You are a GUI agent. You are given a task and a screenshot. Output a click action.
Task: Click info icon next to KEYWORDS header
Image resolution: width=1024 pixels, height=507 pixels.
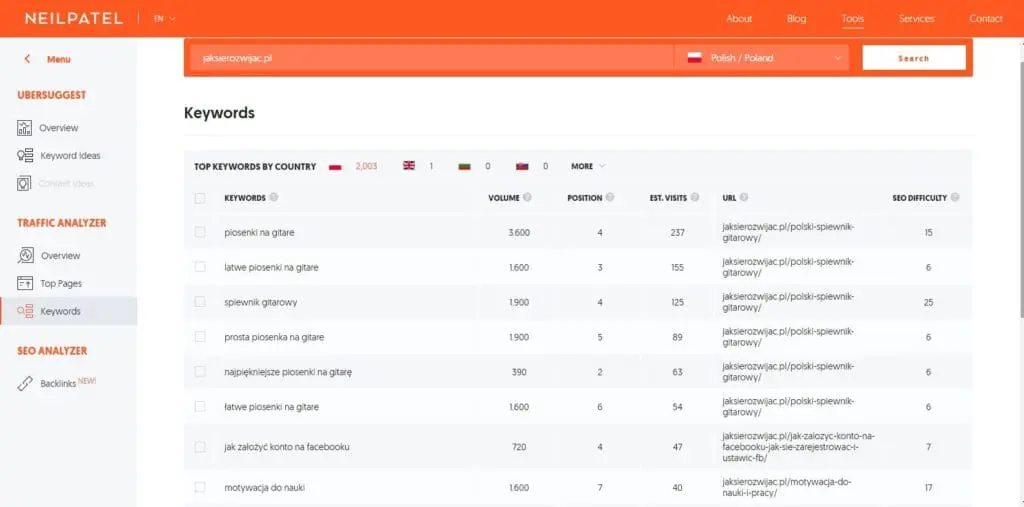tap(274, 197)
